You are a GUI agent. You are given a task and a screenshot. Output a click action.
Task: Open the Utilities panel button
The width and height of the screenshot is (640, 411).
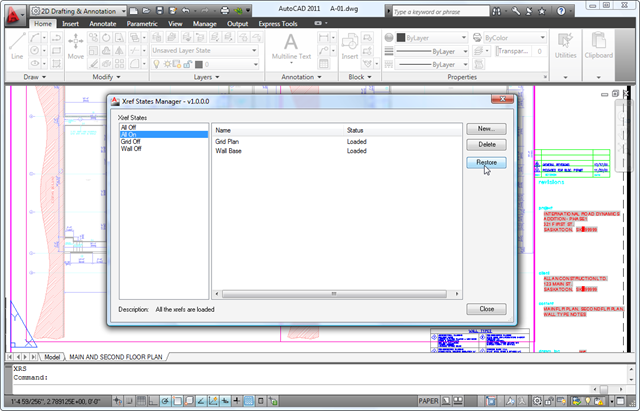coord(566,48)
